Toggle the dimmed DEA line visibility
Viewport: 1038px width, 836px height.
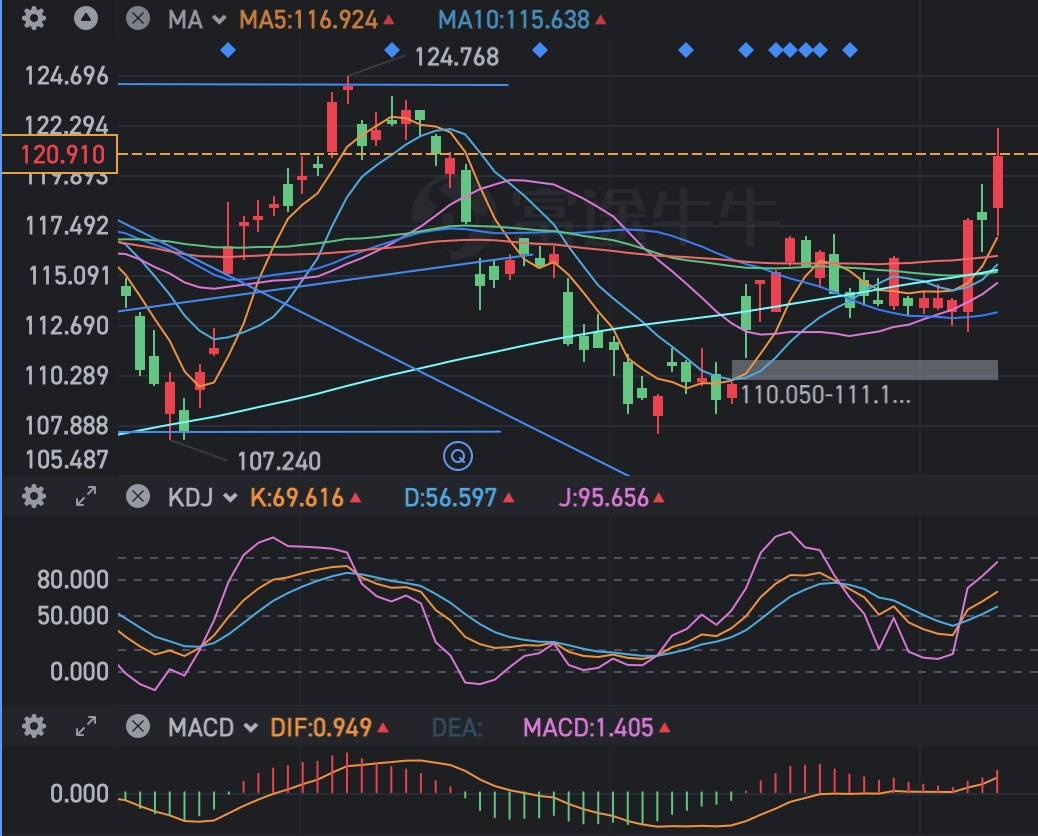[457, 728]
